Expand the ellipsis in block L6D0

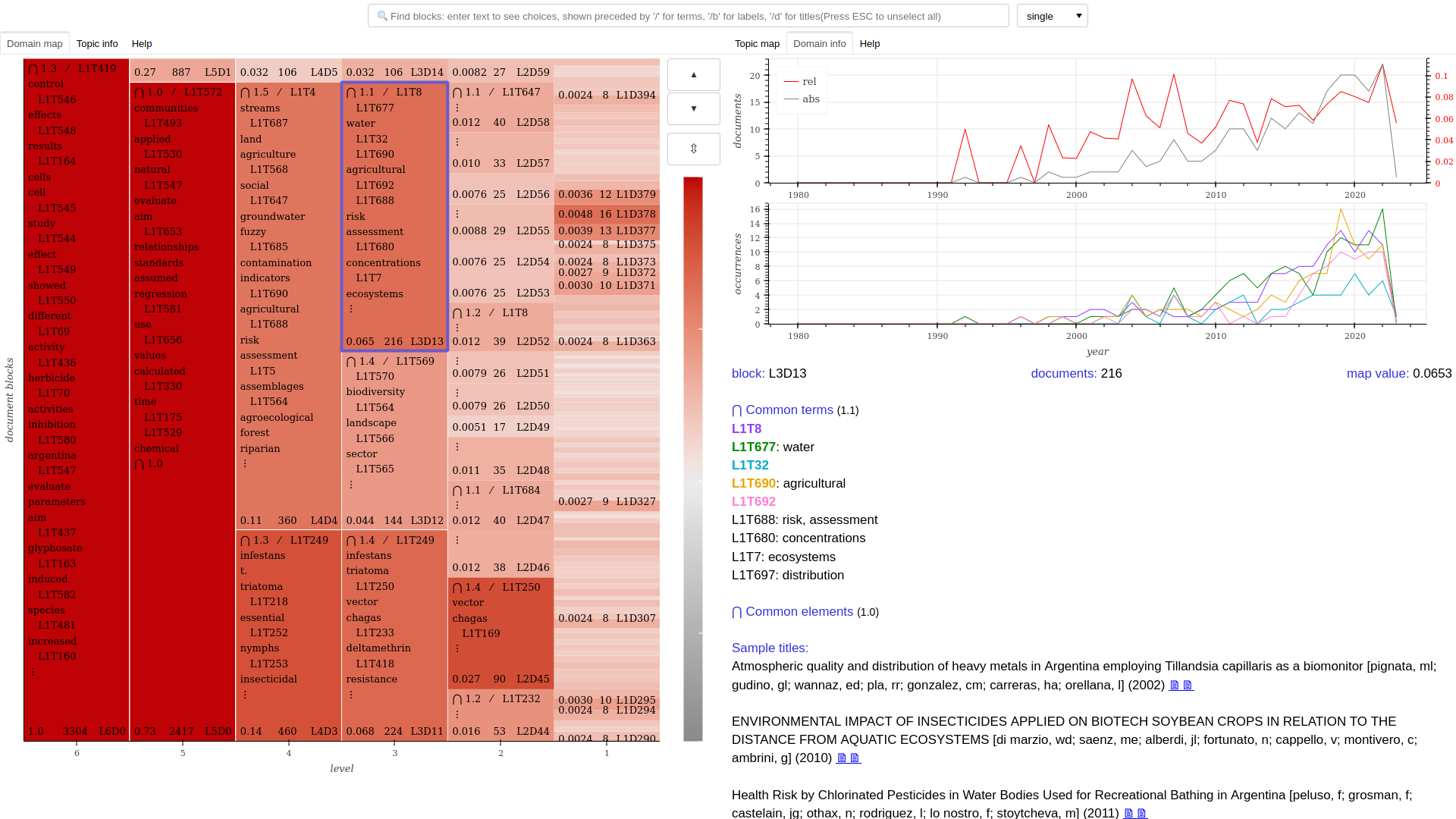pos(33,672)
